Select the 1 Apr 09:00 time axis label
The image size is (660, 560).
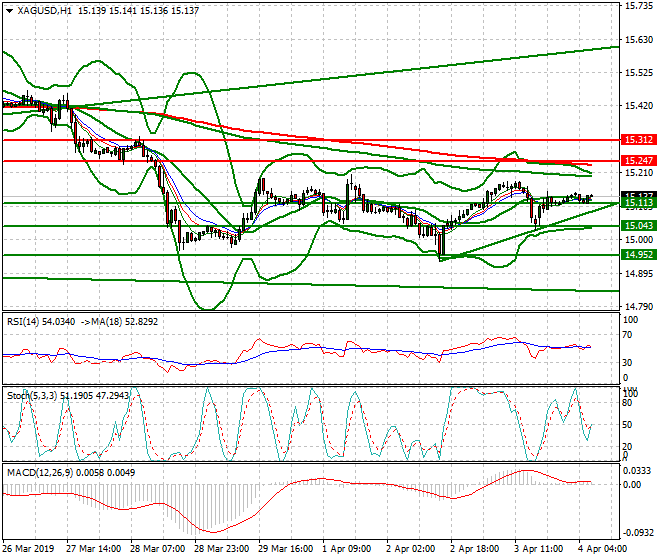pyautogui.click(x=347, y=549)
